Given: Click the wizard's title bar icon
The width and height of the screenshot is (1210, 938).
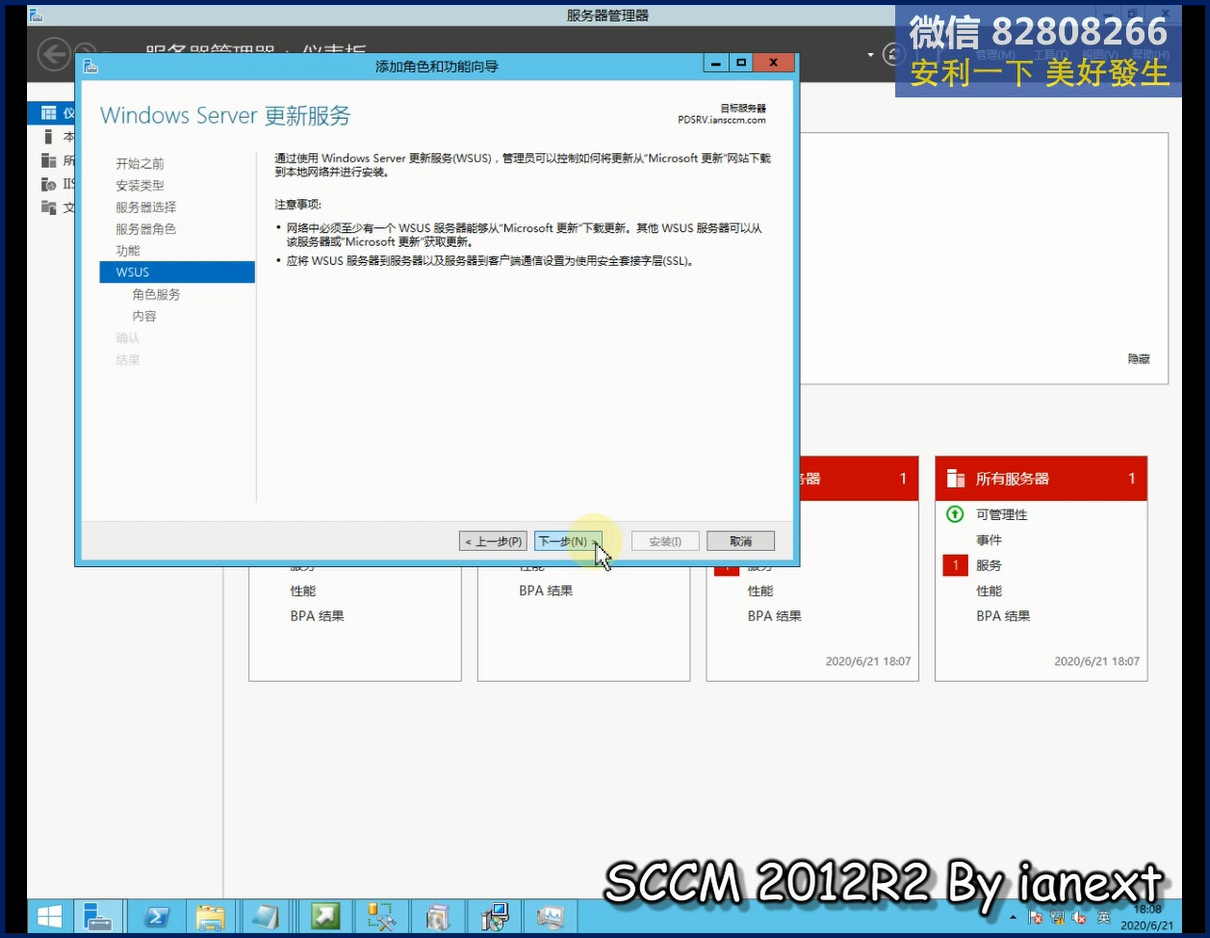Looking at the screenshot, I should pos(90,66).
